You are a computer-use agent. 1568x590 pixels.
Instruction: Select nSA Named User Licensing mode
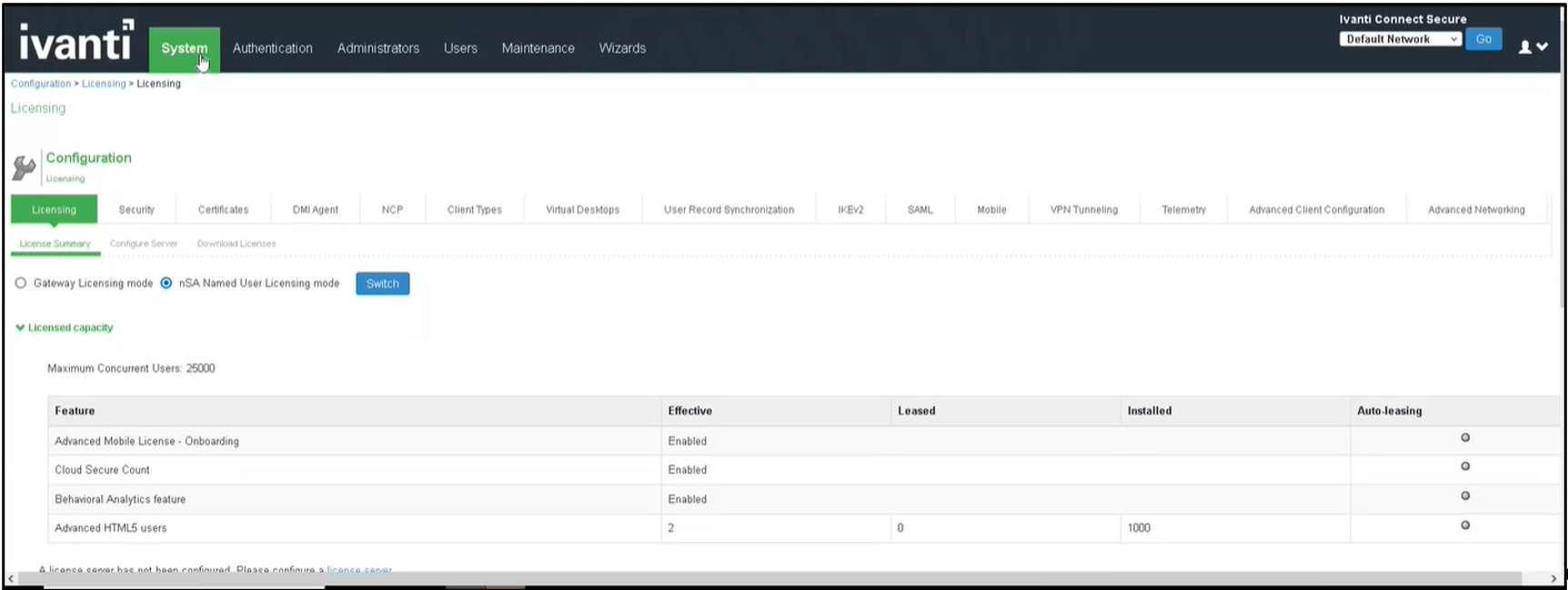click(166, 284)
